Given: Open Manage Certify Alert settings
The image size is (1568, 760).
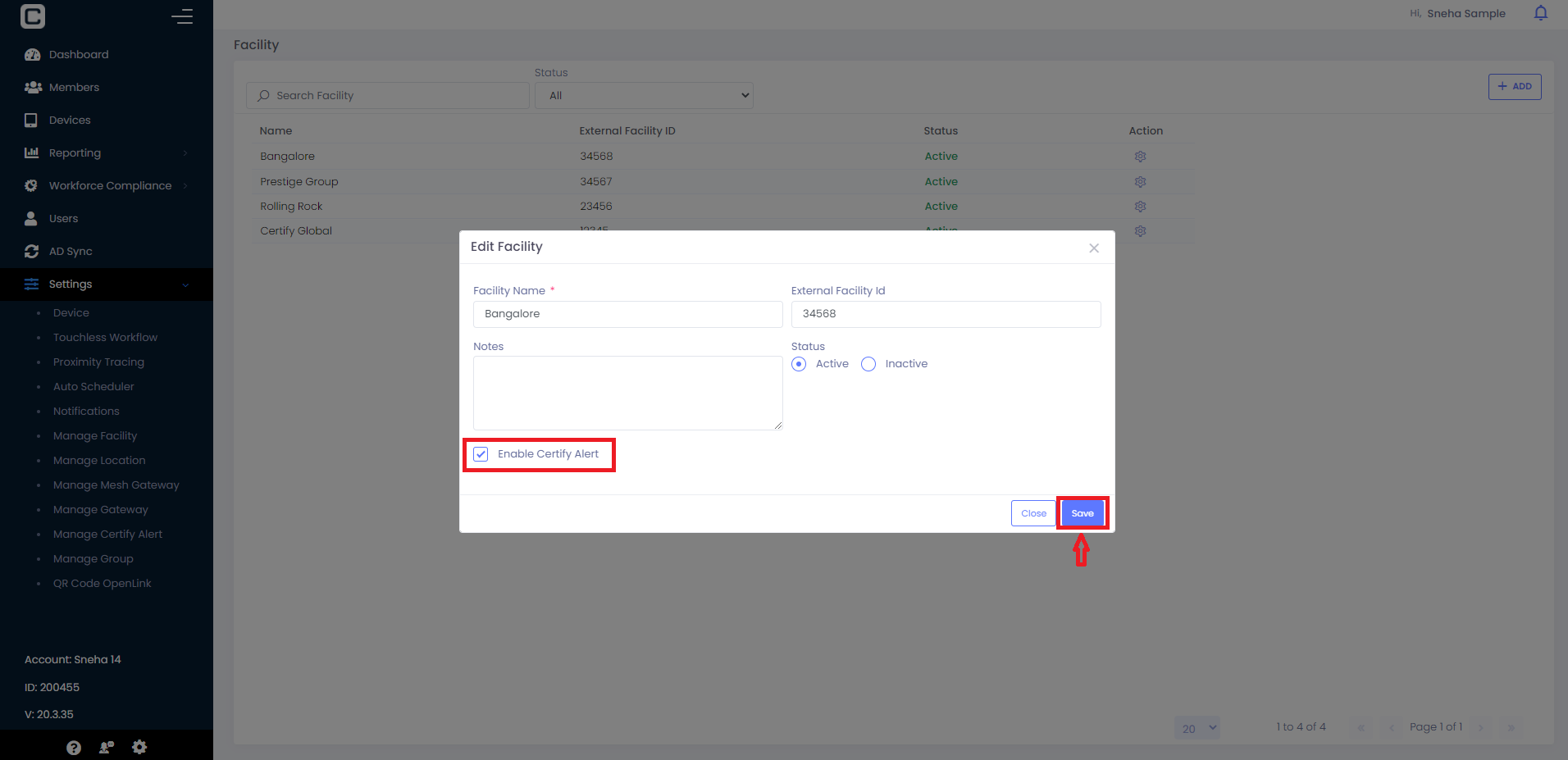Looking at the screenshot, I should pos(107,534).
